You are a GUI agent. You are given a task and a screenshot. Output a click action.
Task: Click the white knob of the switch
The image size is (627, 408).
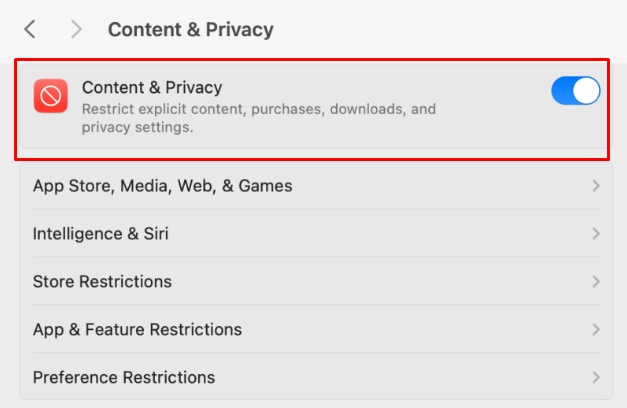pyautogui.click(x=586, y=91)
